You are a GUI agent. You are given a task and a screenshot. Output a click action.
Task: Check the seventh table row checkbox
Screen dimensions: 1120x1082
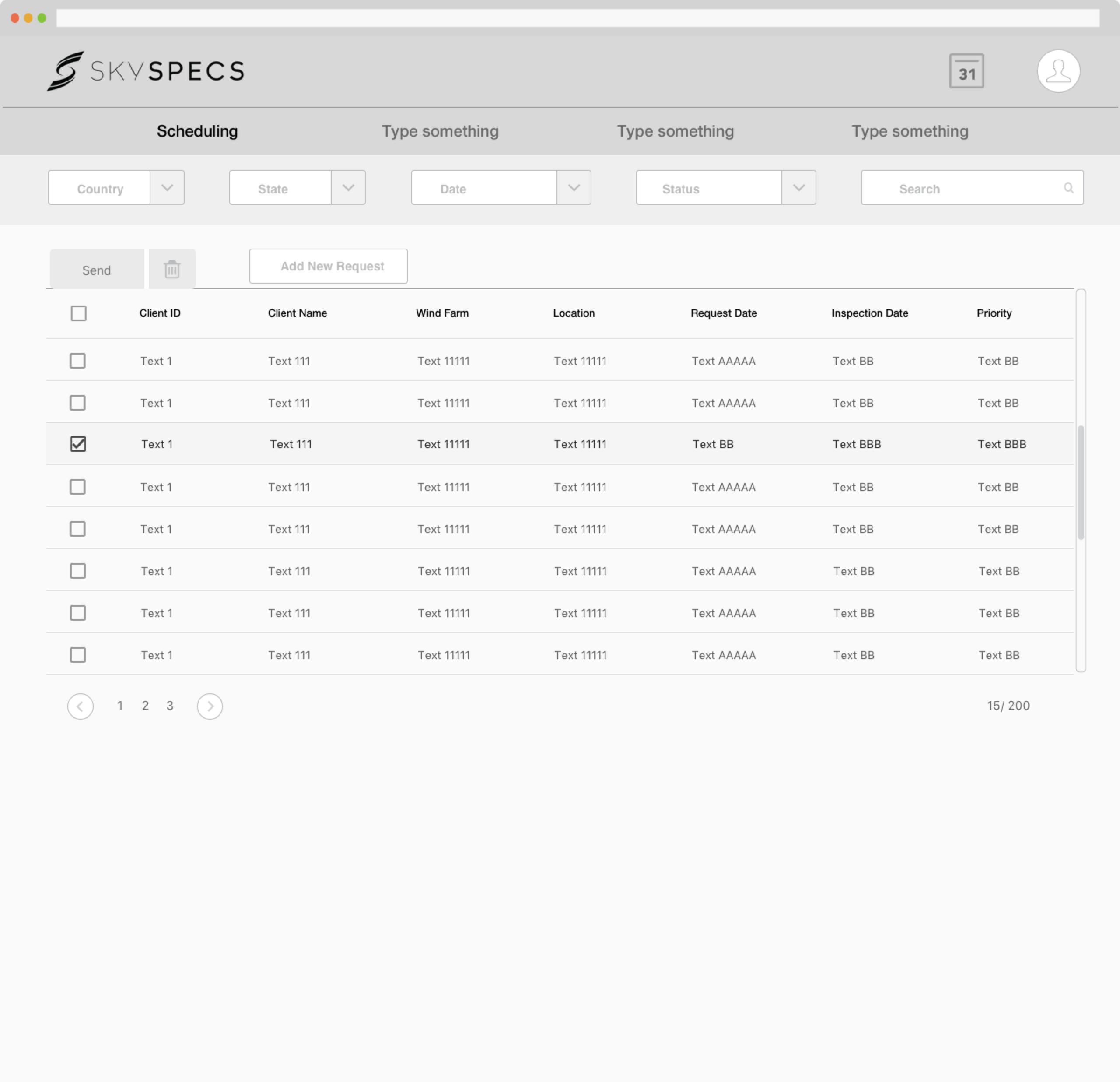(x=78, y=613)
